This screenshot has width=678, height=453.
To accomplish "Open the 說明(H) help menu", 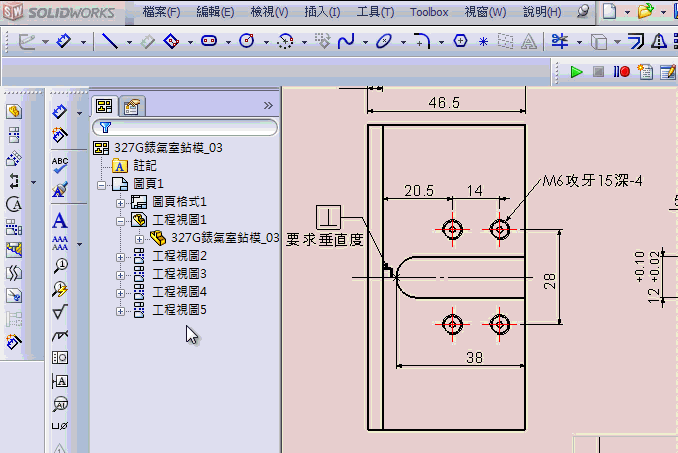I will coord(542,12).
